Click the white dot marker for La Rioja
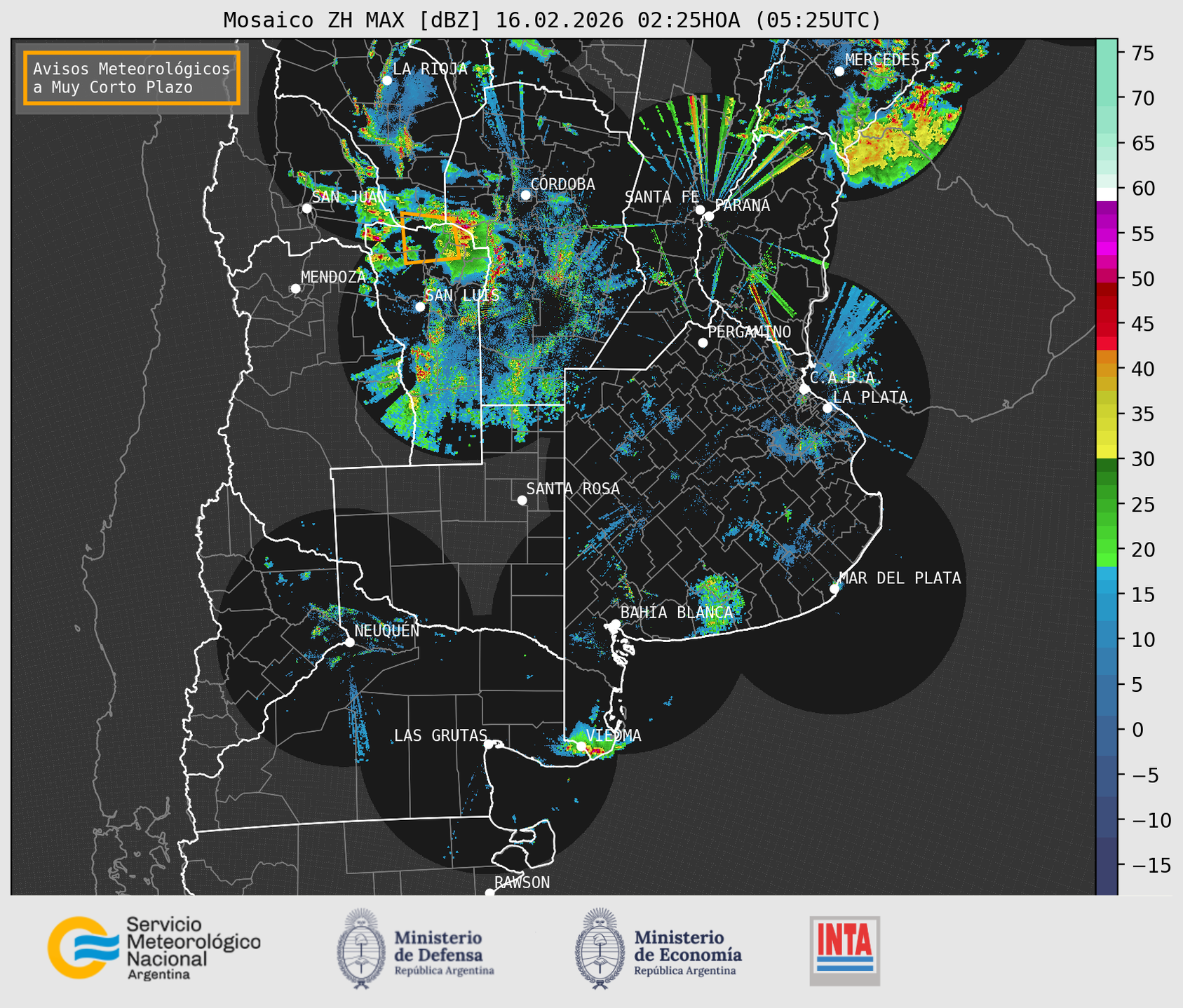The width and height of the screenshot is (1183, 1008). coord(387,81)
